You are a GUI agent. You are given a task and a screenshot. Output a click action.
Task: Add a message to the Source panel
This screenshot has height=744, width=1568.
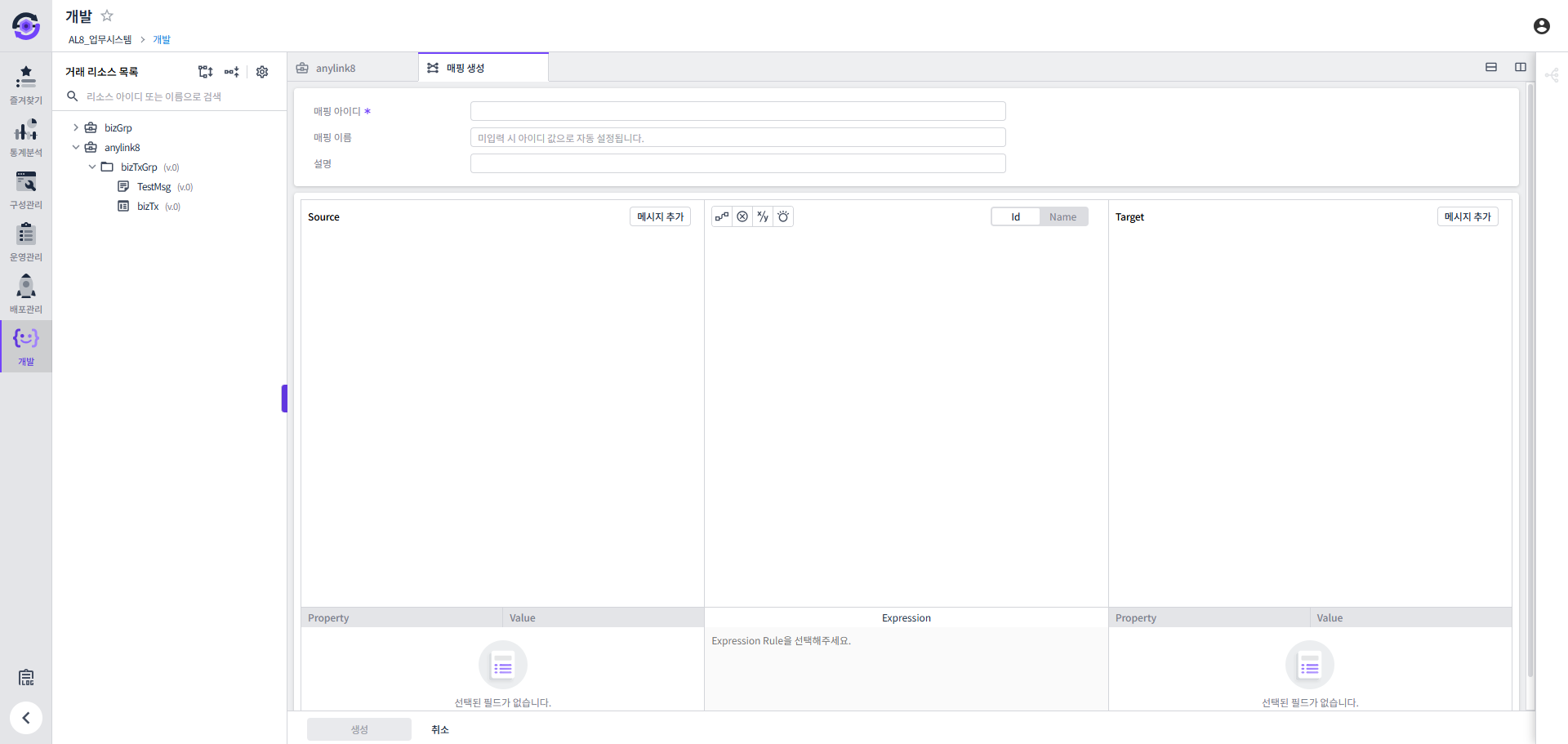660,216
